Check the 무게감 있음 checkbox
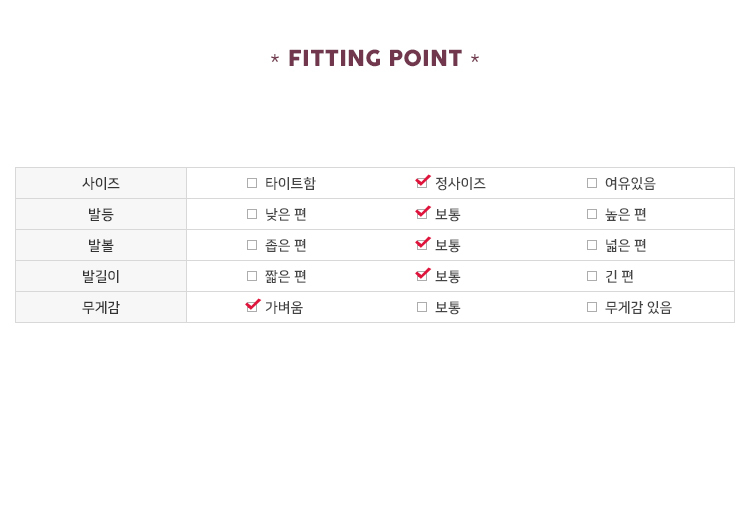The width and height of the screenshot is (750, 523). tap(592, 307)
